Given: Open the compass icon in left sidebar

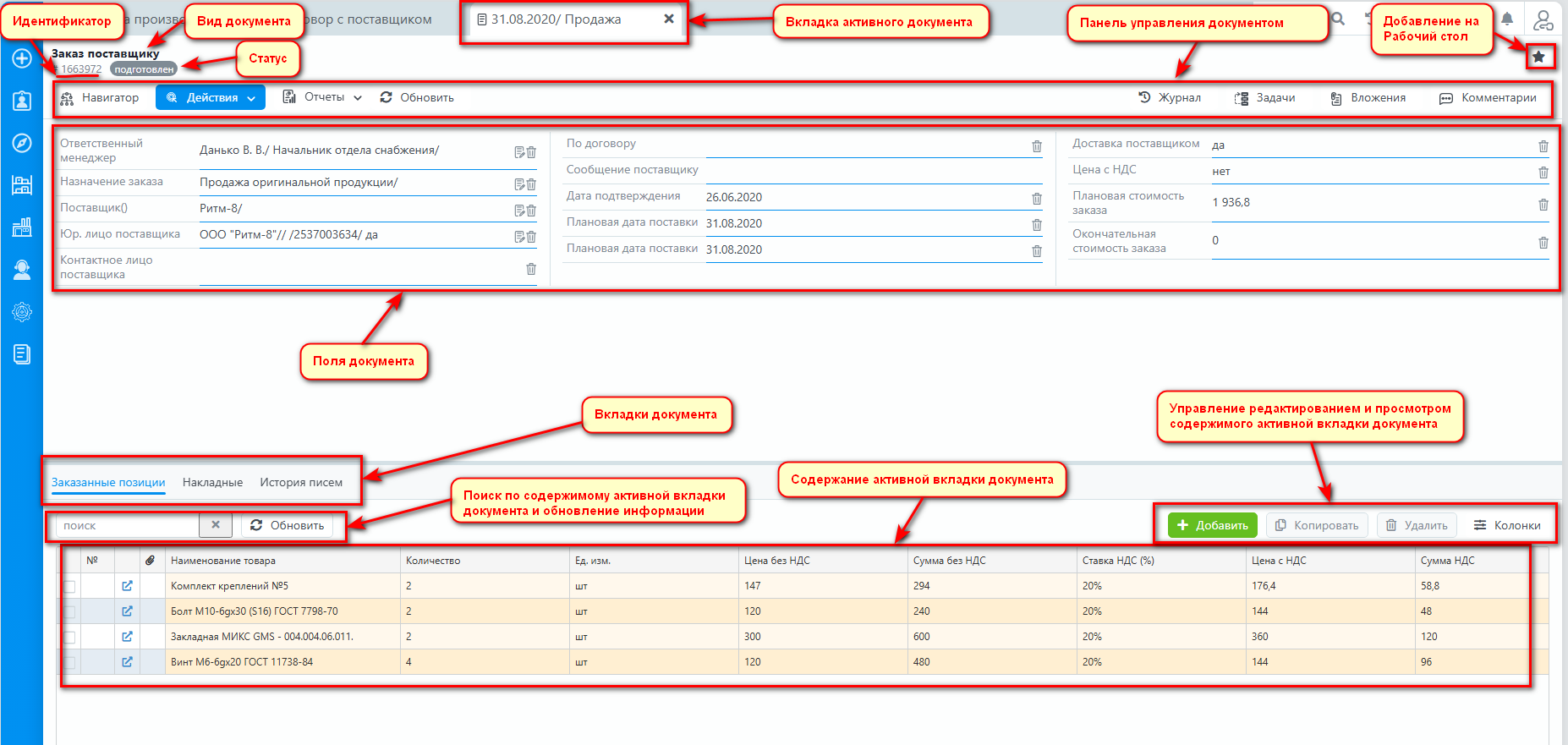Looking at the screenshot, I should click(22, 143).
